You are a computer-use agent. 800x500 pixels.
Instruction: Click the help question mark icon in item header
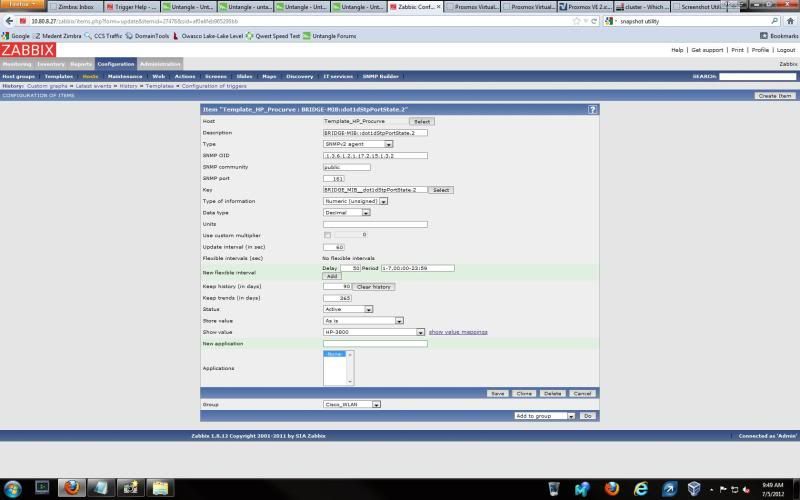[592, 109]
